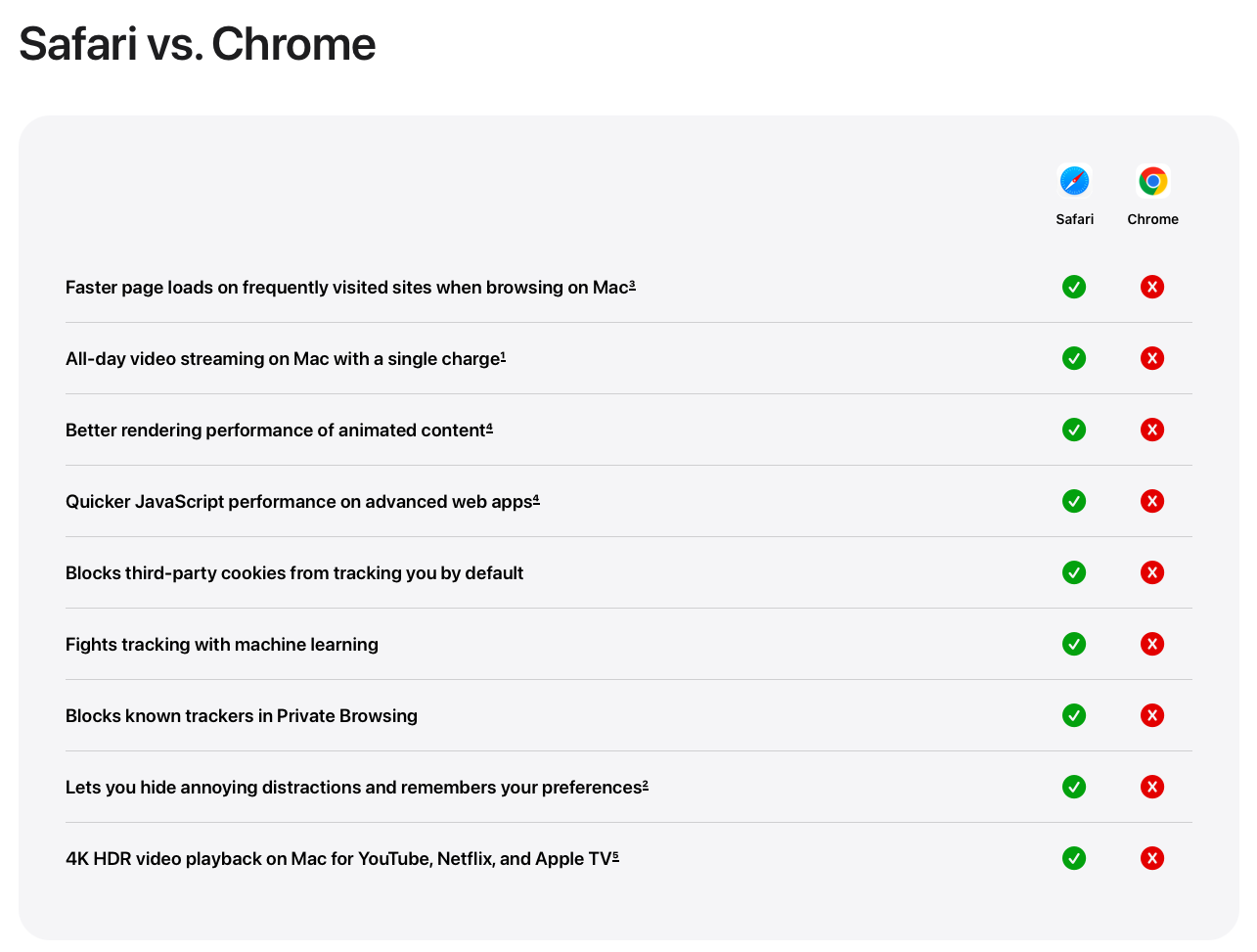The width and height of the screenshot is (1257, 952).
Task: Select '4K HDR video playback on Mac' text
Action: pos(196,859)
